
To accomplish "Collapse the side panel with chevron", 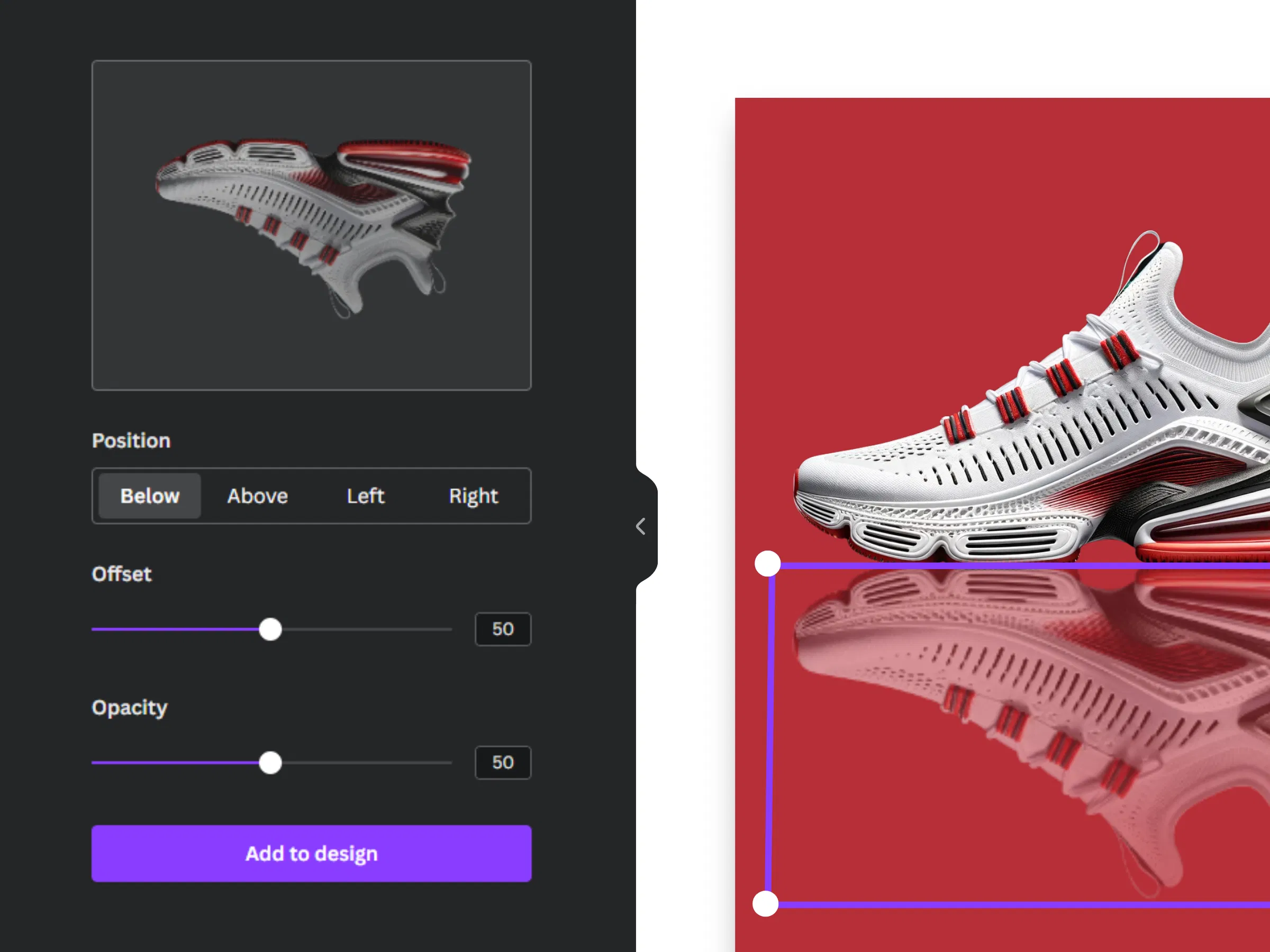I will [x=641, y=526].
